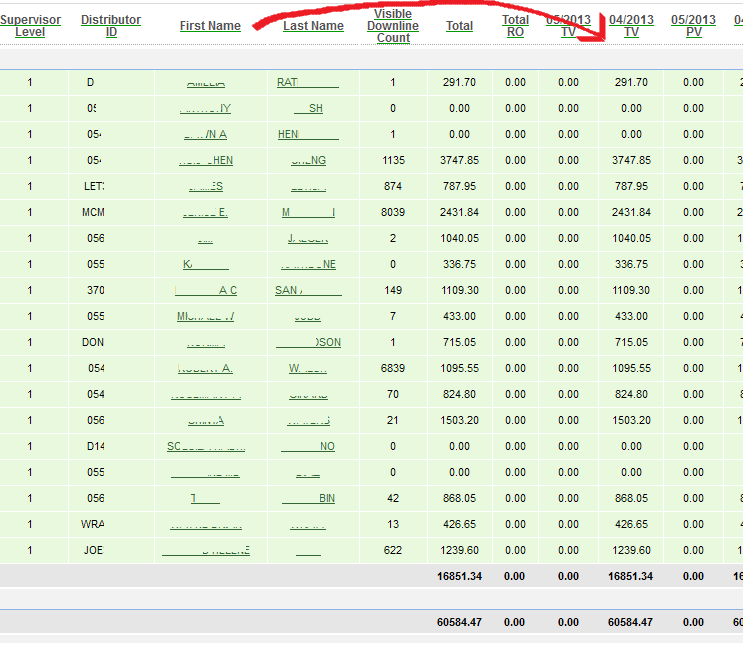This screenshot has height=653, width=744.
Task: Open last name link starting with RAT
Action: click(307, 83)
